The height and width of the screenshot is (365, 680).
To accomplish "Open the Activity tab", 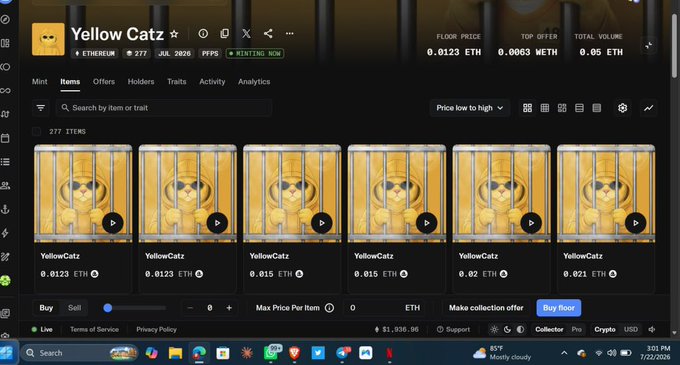I will [x=212, y=81].
